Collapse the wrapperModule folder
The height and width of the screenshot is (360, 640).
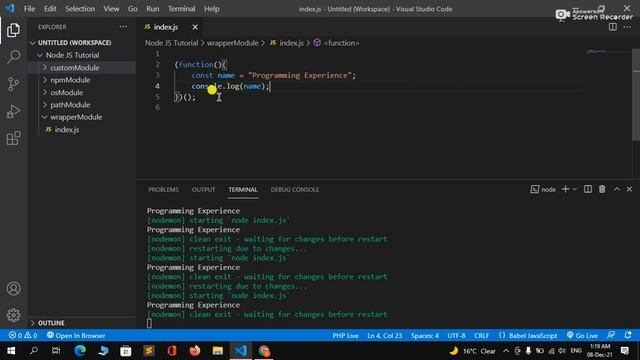coord(82,117)
